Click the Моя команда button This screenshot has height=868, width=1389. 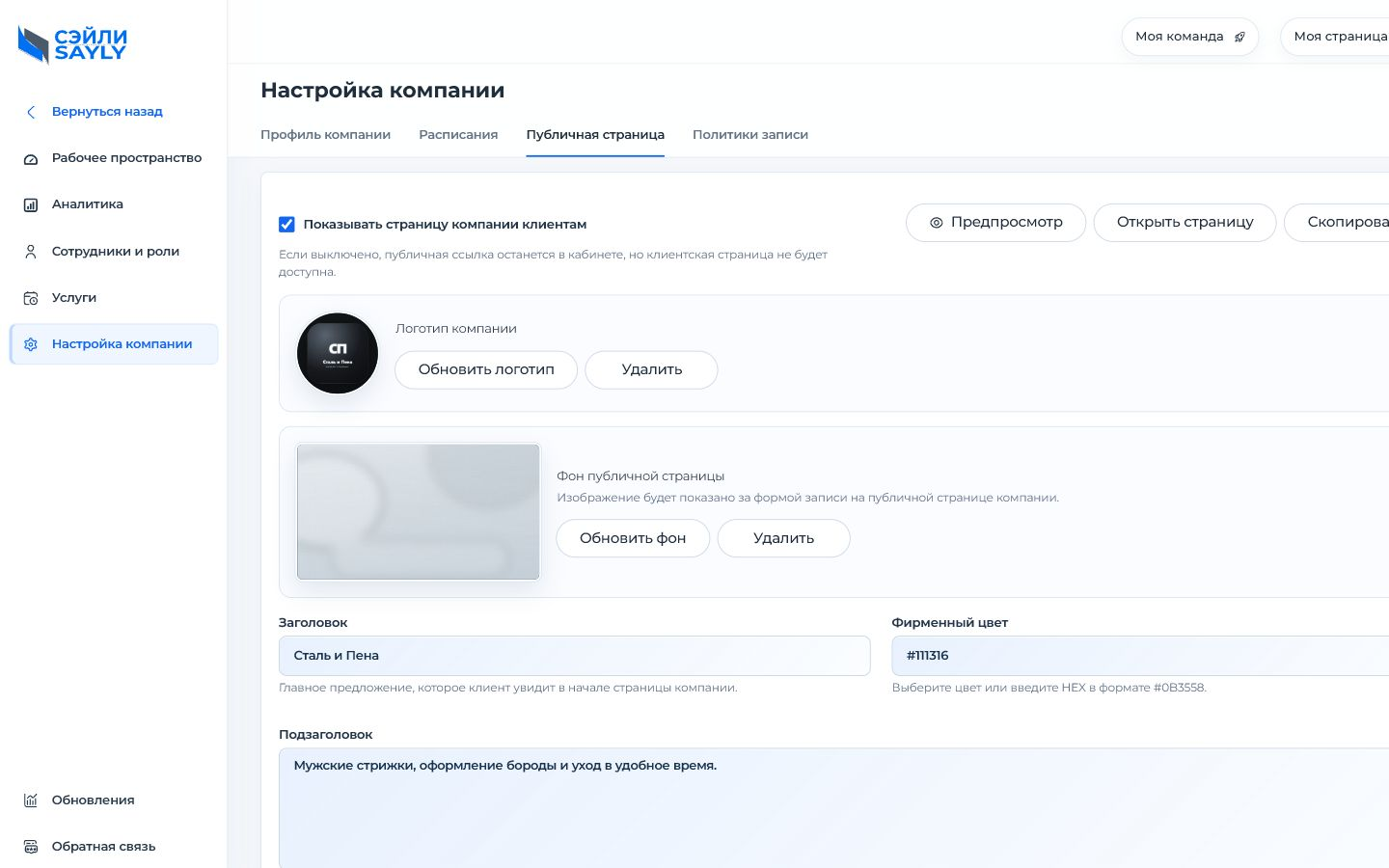[1189, 37]
